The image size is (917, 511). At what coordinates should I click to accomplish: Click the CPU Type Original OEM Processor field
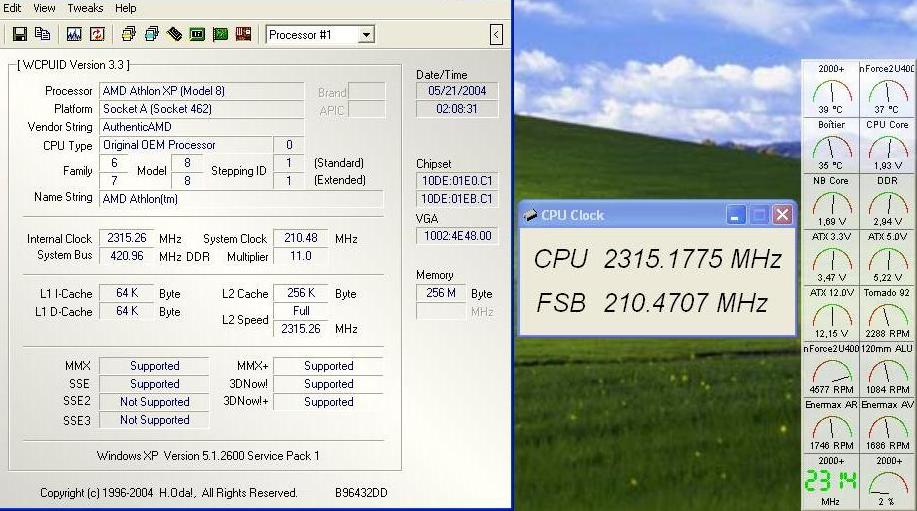[186, 145]
